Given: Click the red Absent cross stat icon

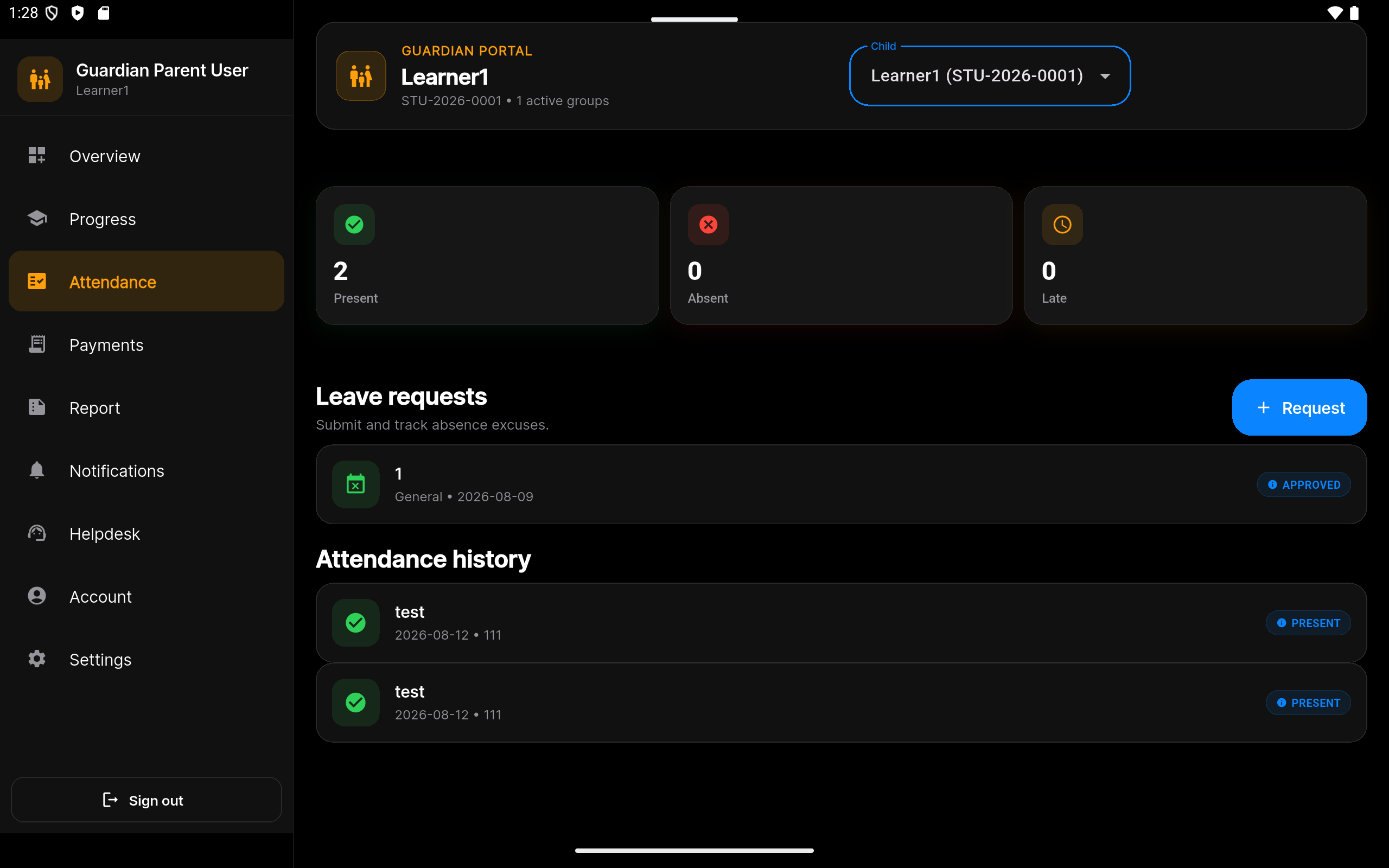Looking at the screenshot, I should point(708,225).
